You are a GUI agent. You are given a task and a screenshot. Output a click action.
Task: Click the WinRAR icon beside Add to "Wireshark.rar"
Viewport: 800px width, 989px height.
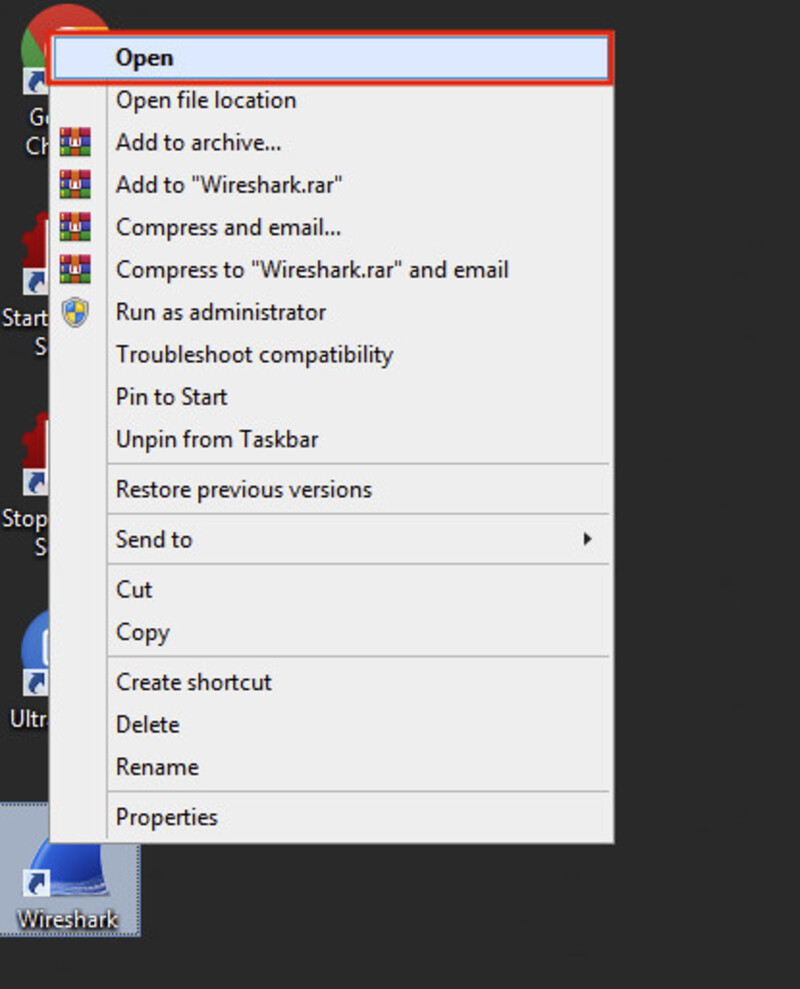[75, 185]
